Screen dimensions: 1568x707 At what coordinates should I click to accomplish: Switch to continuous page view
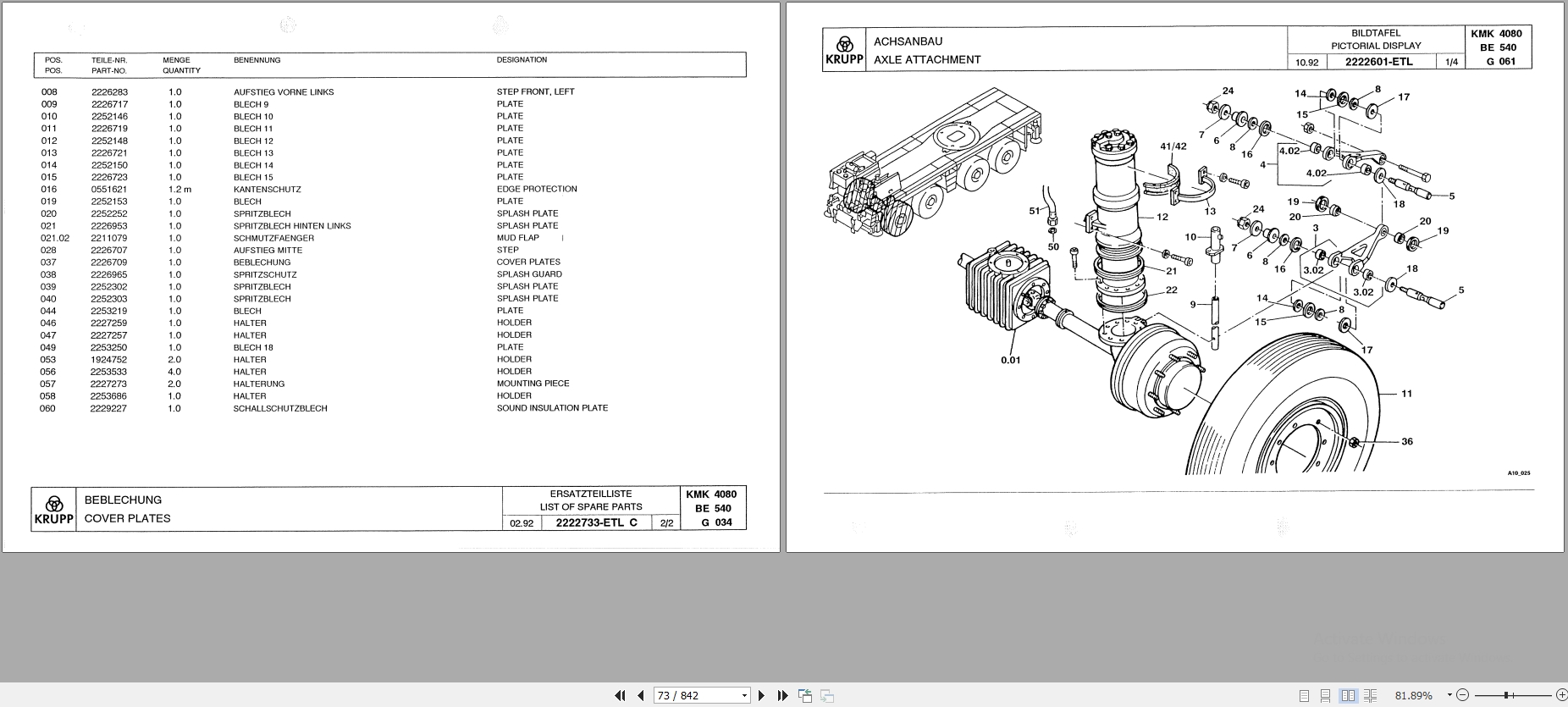pos(1326,696)
